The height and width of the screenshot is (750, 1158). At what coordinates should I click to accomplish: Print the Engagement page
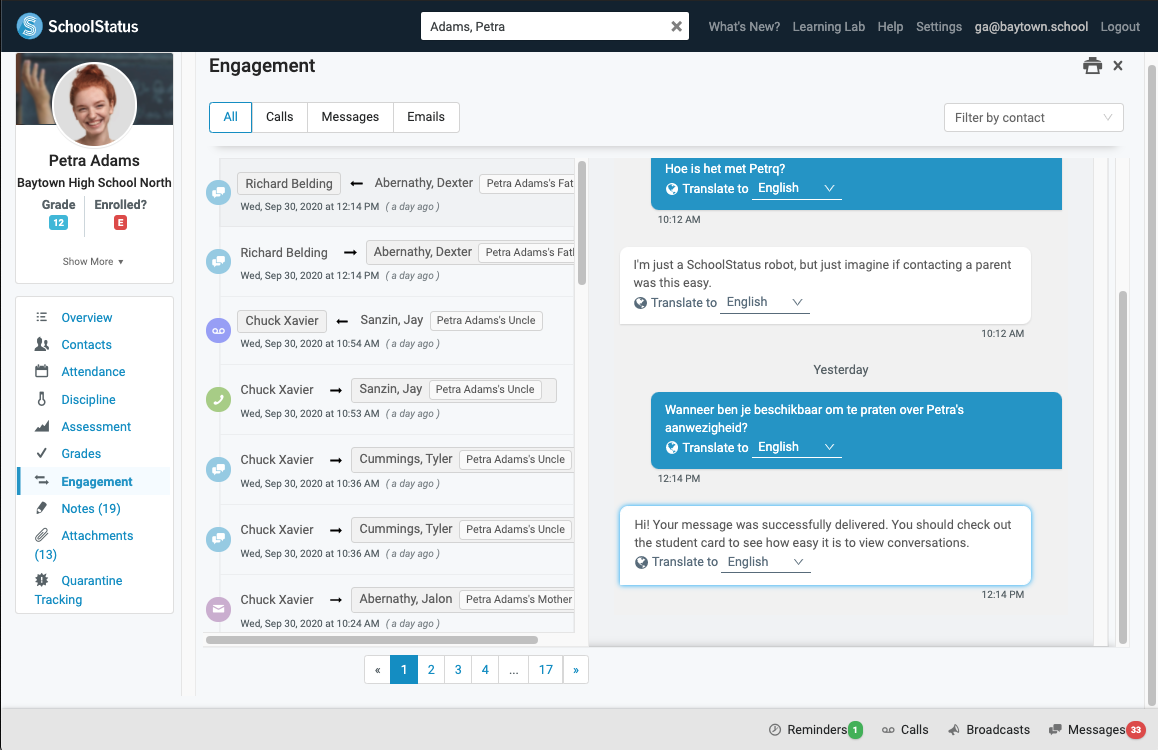(1092, 66)
